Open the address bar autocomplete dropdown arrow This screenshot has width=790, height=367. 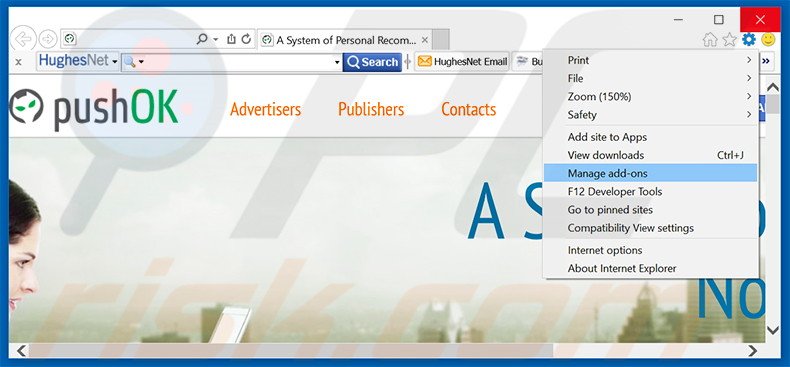point(216,39)
